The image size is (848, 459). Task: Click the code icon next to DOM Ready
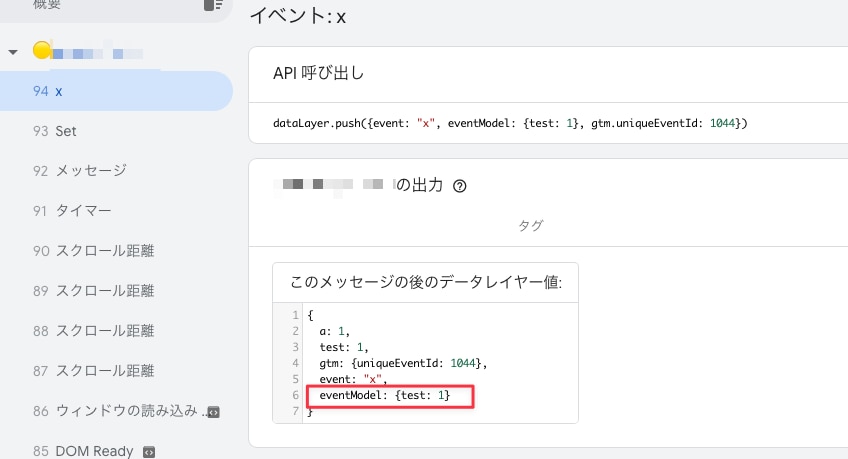[x=149, y=451]
